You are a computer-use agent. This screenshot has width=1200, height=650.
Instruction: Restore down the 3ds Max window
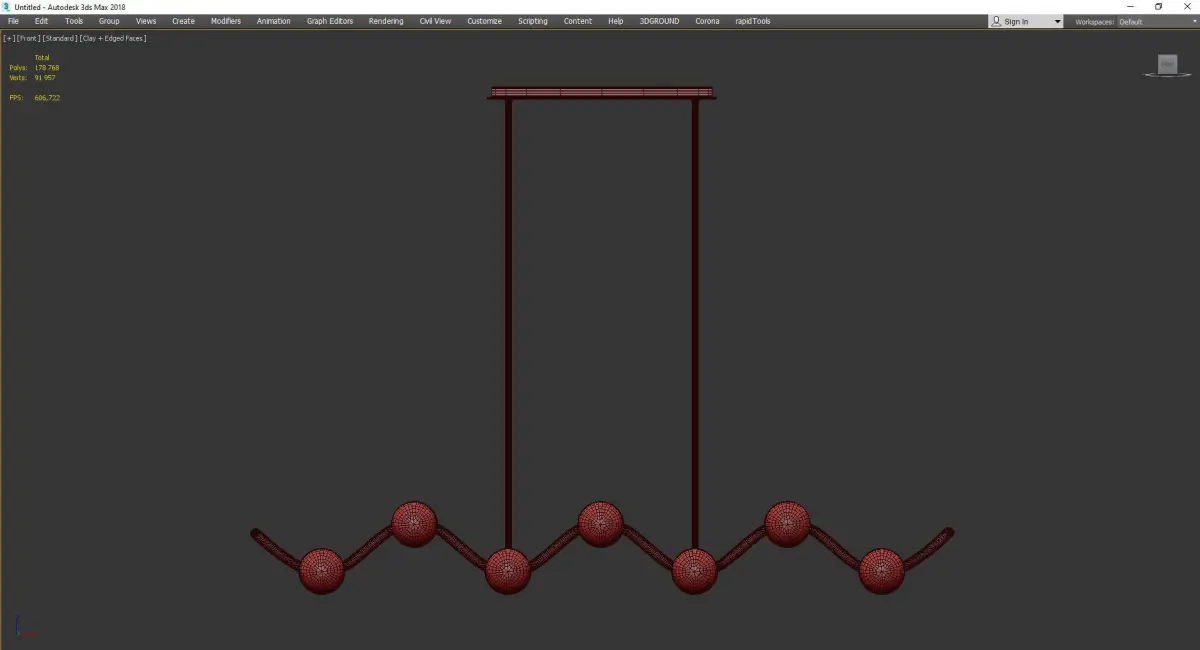pyautogui.click(x=1158, y=7)
